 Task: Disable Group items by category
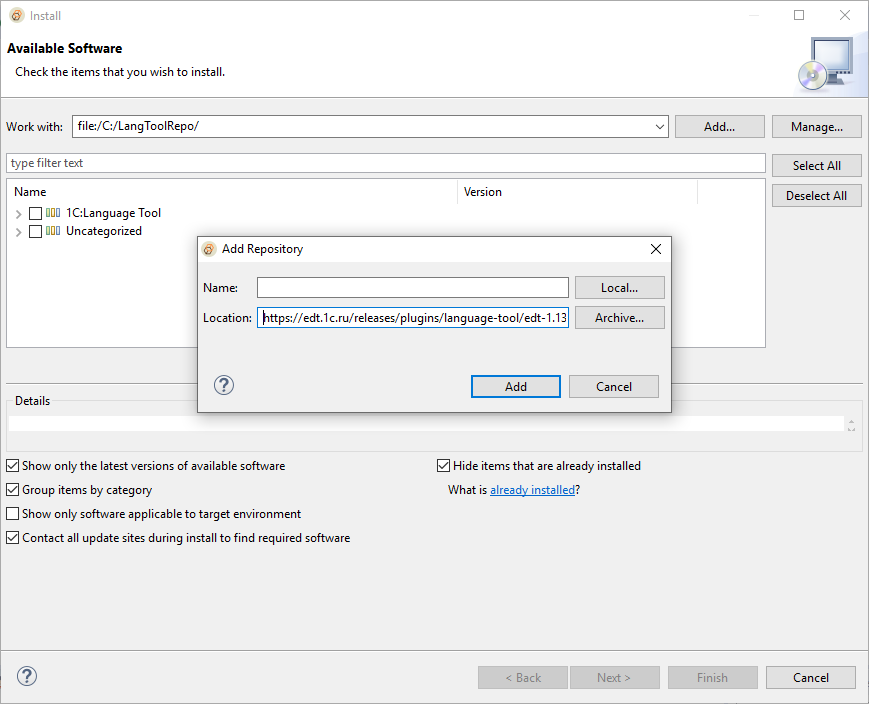pyautogui.click(x=13, y=490)
